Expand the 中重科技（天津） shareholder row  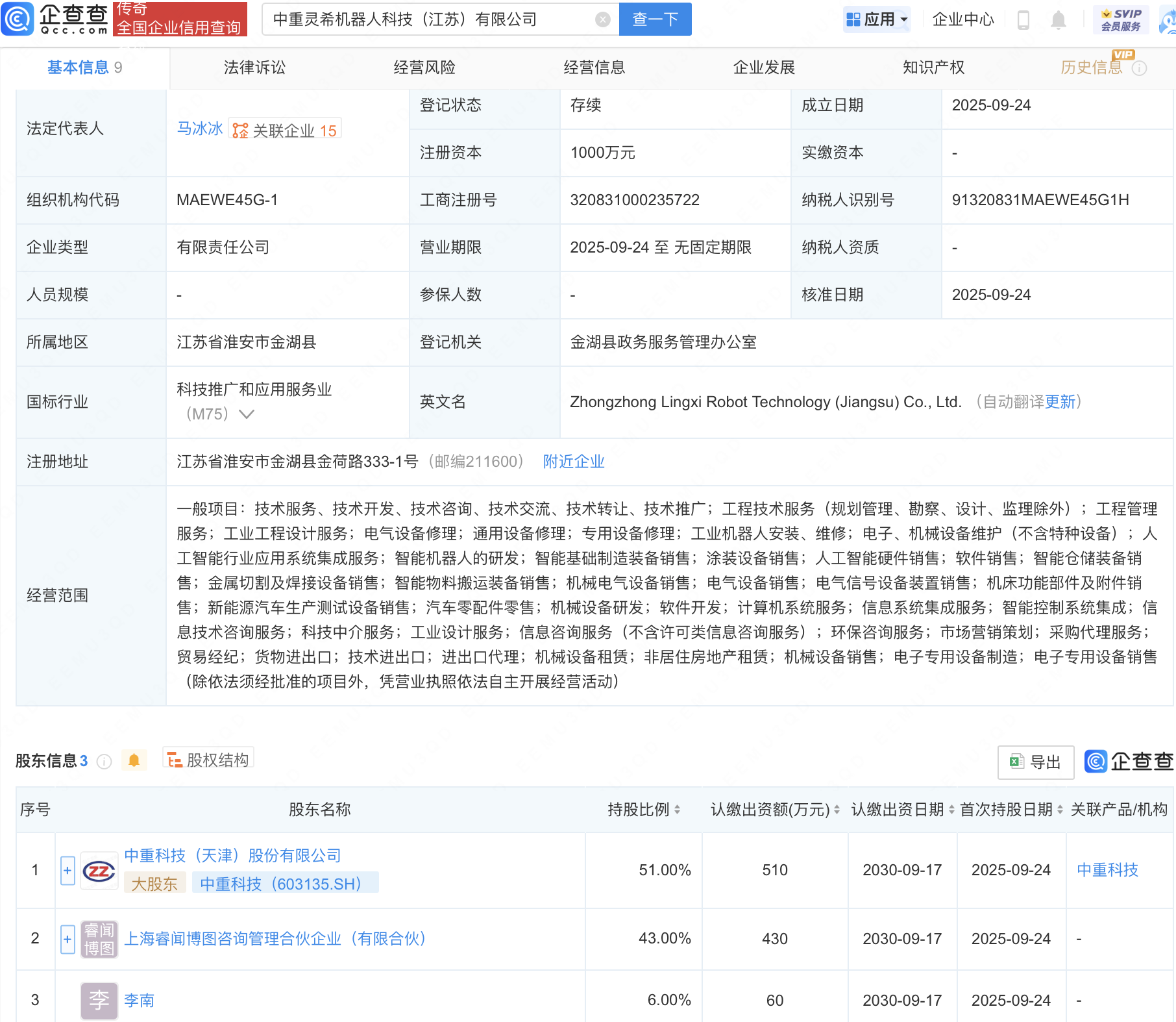click(x=67, y=871)
